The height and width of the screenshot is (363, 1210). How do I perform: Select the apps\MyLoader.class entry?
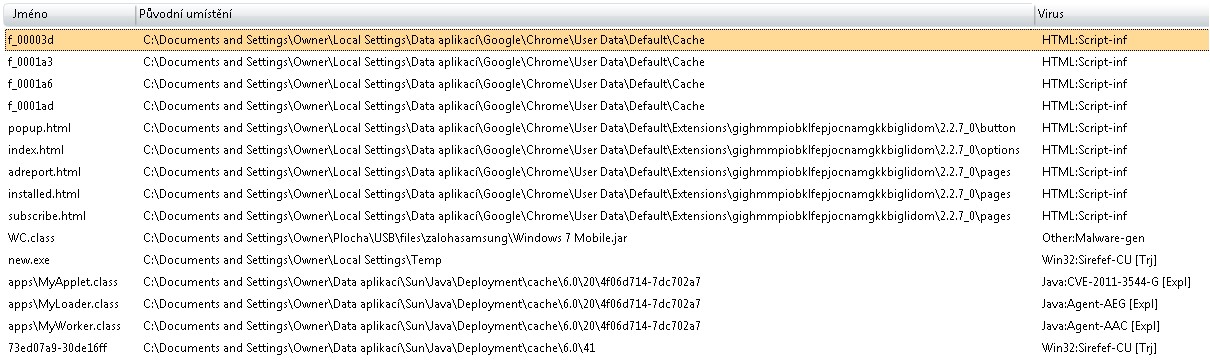(63, 304)
